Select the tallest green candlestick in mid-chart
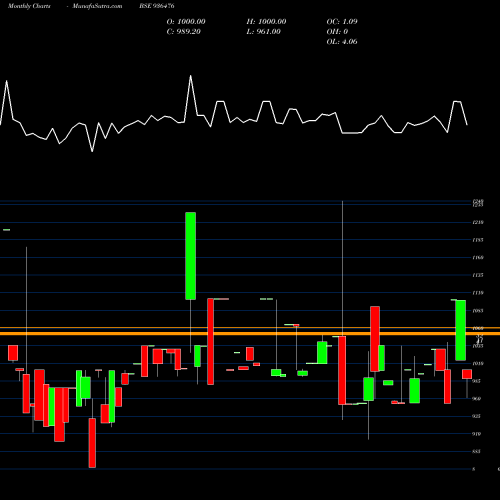This screenshot has width=500, height=500. coord(191,256)
